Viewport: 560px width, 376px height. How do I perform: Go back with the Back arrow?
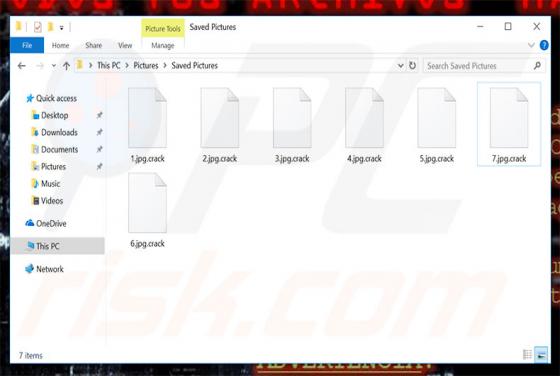[22, 66]
